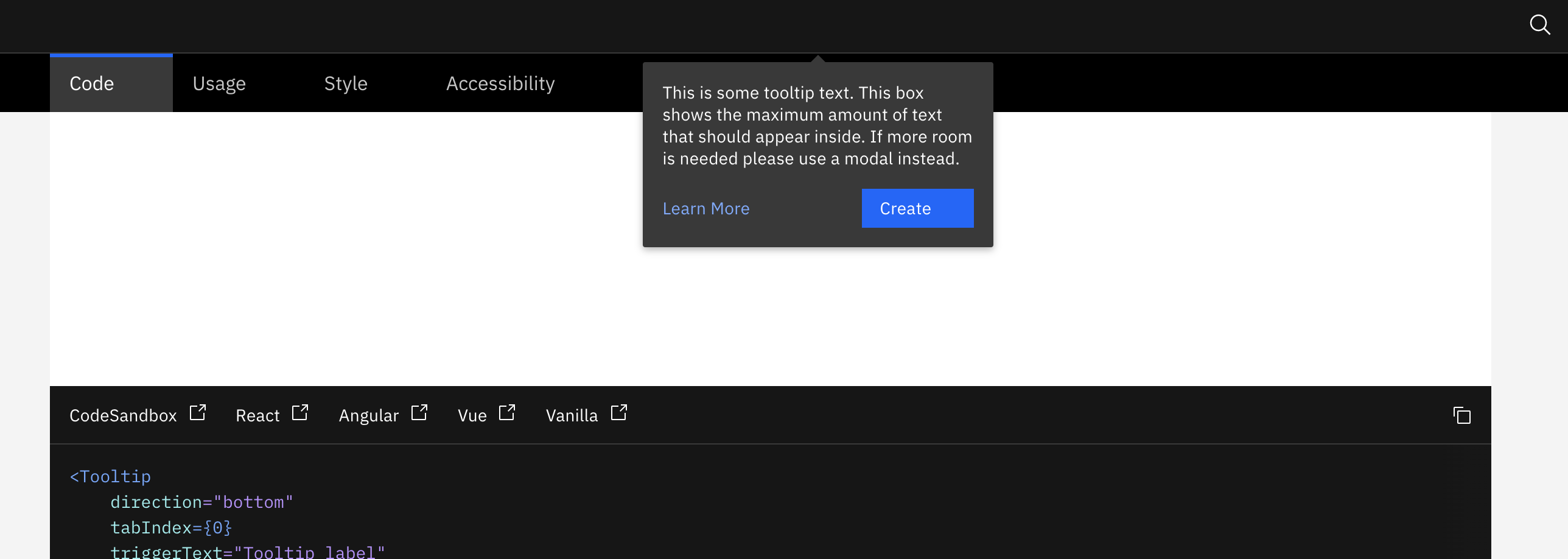Screen dimensions: 1568x559
Task: Open the CodeSandbox link
Action: pyautogui.click(x=123, y=415)
